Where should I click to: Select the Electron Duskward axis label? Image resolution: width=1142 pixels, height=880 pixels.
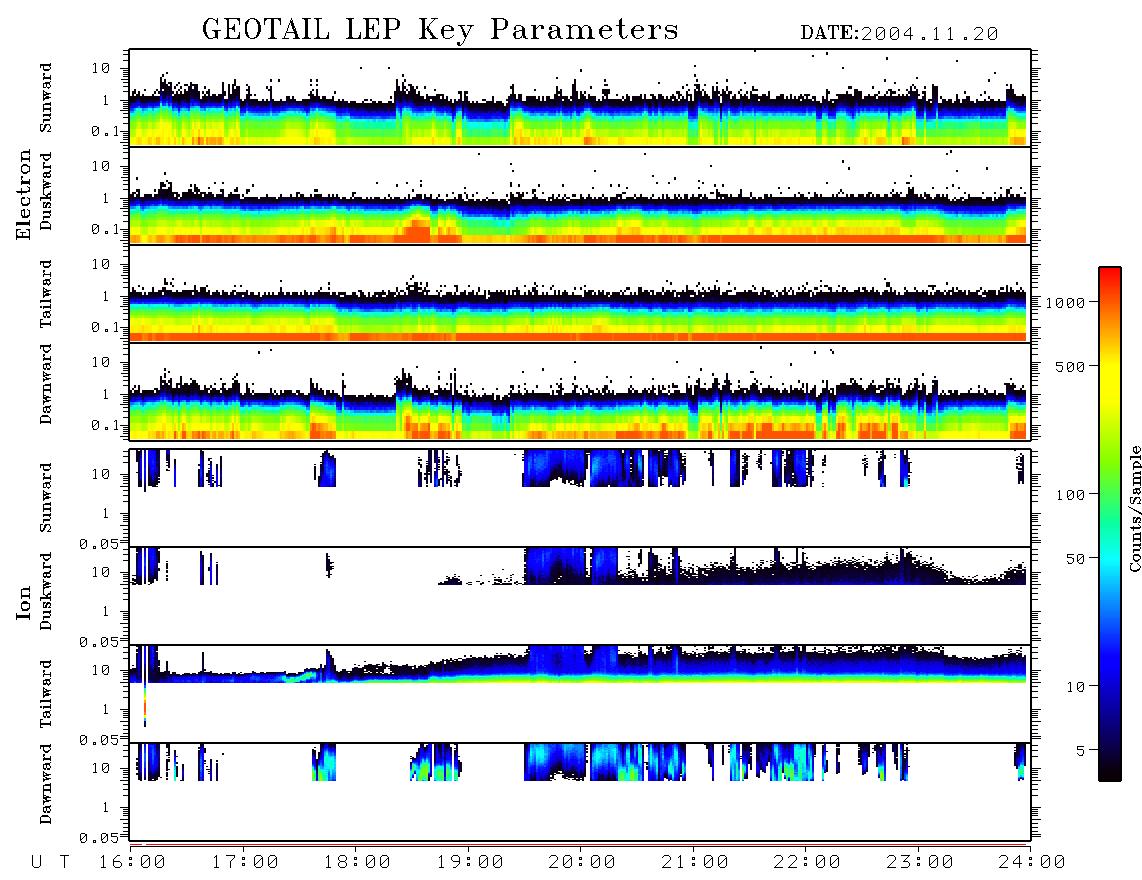tap(46, 191)
